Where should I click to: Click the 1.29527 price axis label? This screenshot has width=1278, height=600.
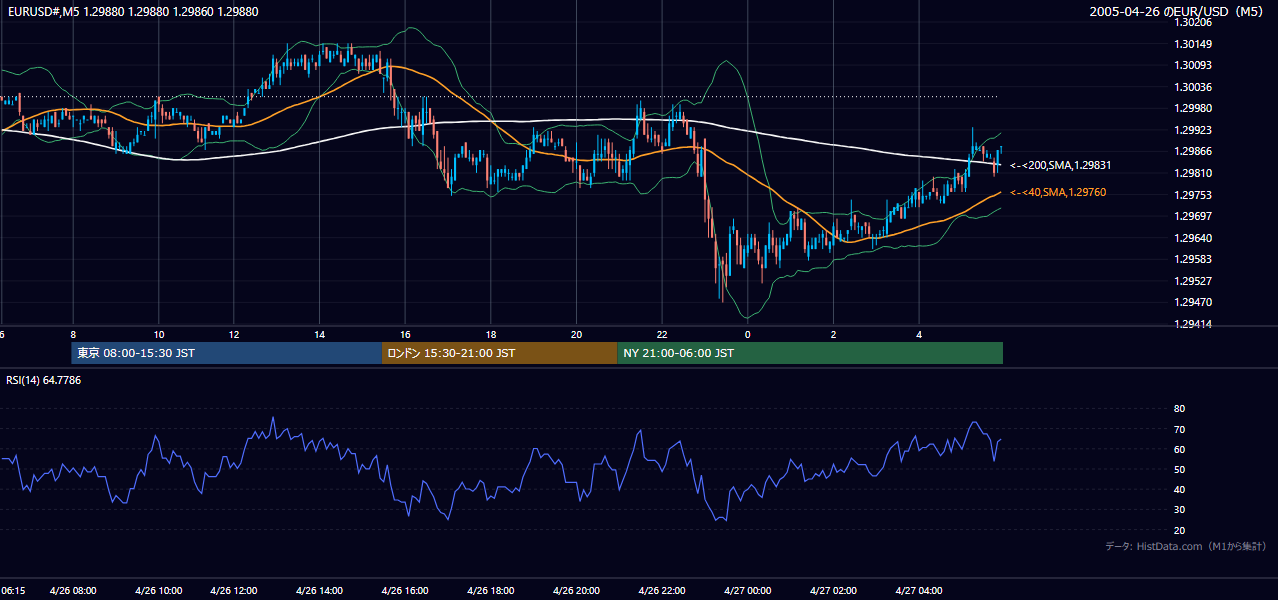click(1193, 281)
